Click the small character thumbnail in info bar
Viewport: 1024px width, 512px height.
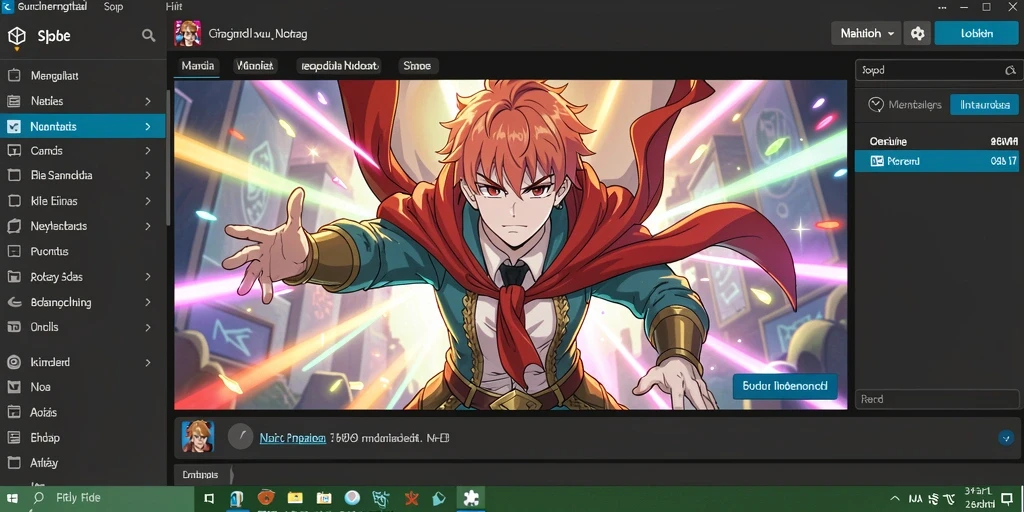click(x=197, y=436)
